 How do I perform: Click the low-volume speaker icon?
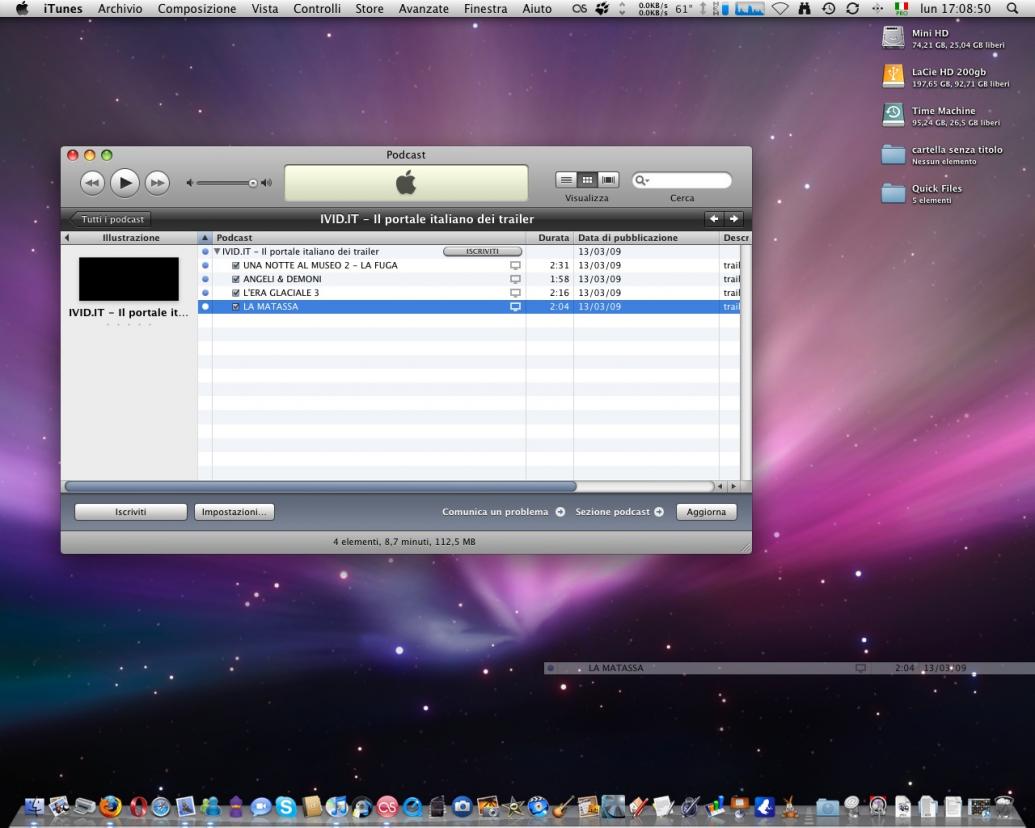tap(189, 183)
